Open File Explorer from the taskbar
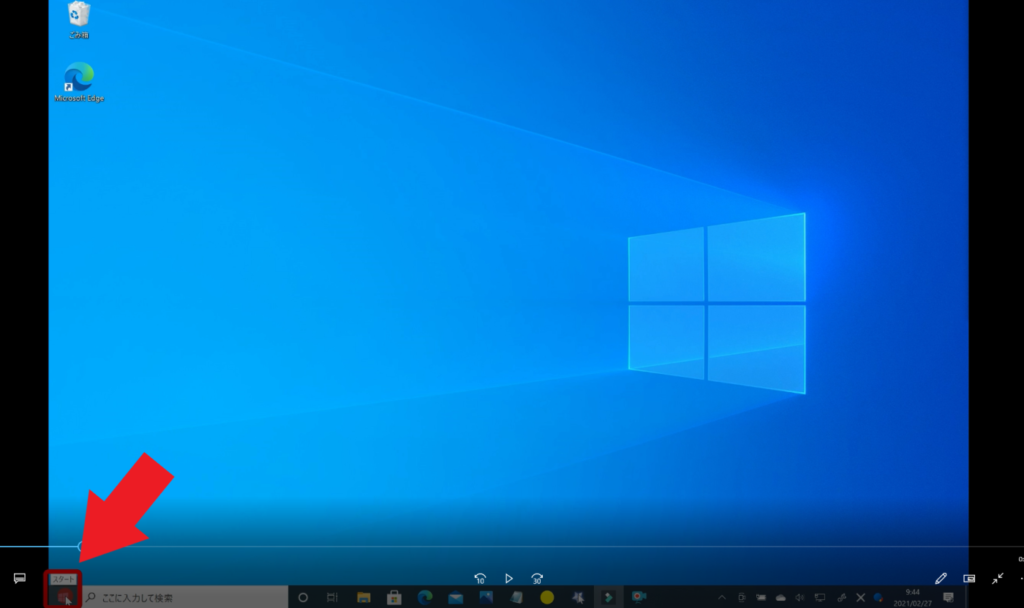The image size is (1024, 608). (x=364, y=598)
